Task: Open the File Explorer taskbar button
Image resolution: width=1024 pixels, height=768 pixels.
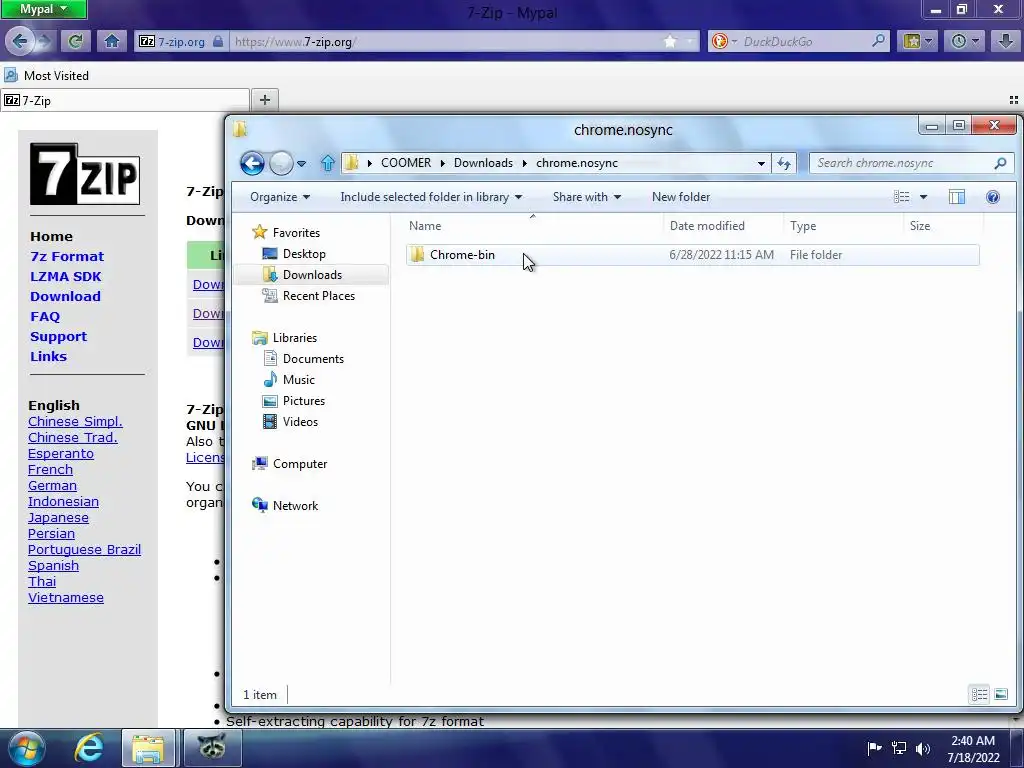Action: pos(148,748)
